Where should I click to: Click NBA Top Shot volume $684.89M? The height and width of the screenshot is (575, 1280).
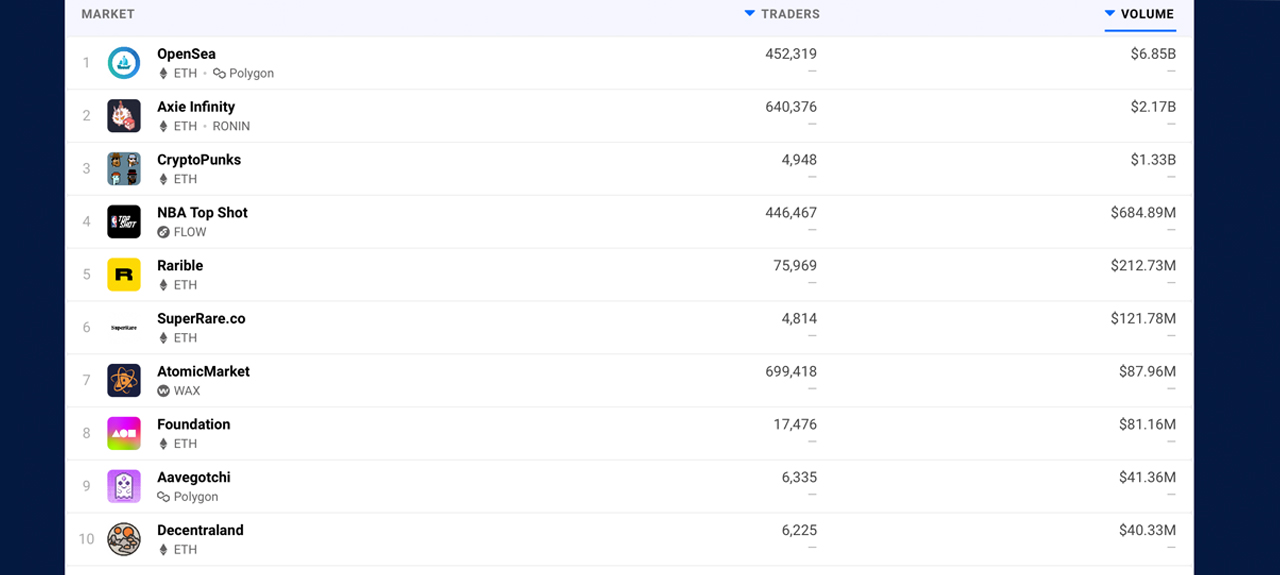[x=1143, y=213]
